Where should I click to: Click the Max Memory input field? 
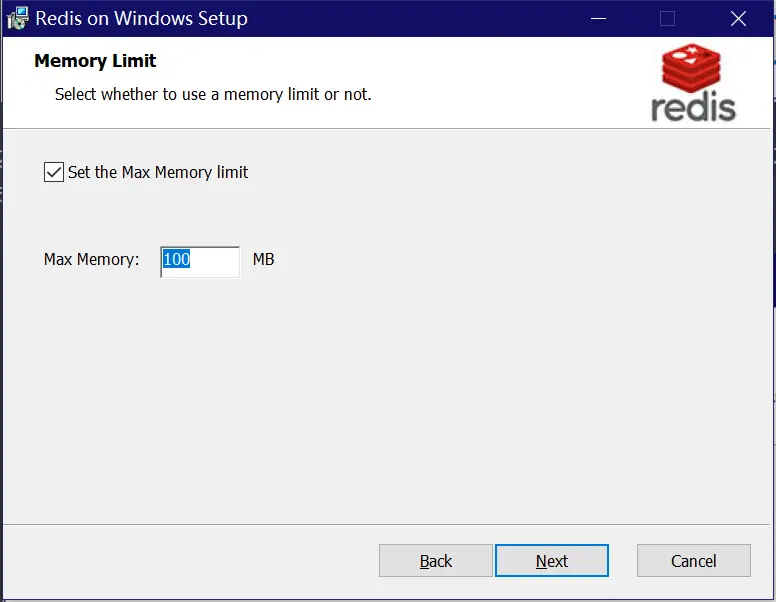pyautogui.click(x=200, y=262)
